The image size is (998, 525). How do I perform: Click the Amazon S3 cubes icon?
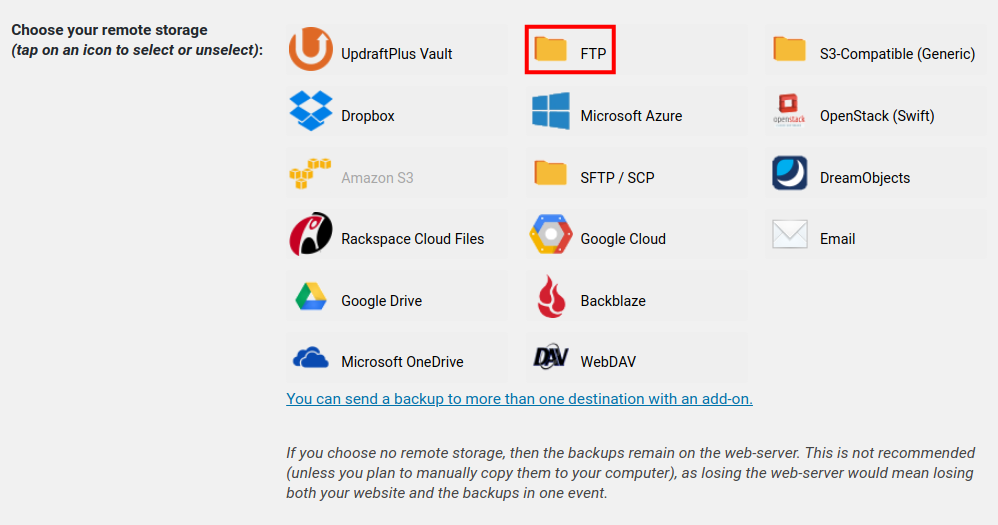(x=310, y=174)
